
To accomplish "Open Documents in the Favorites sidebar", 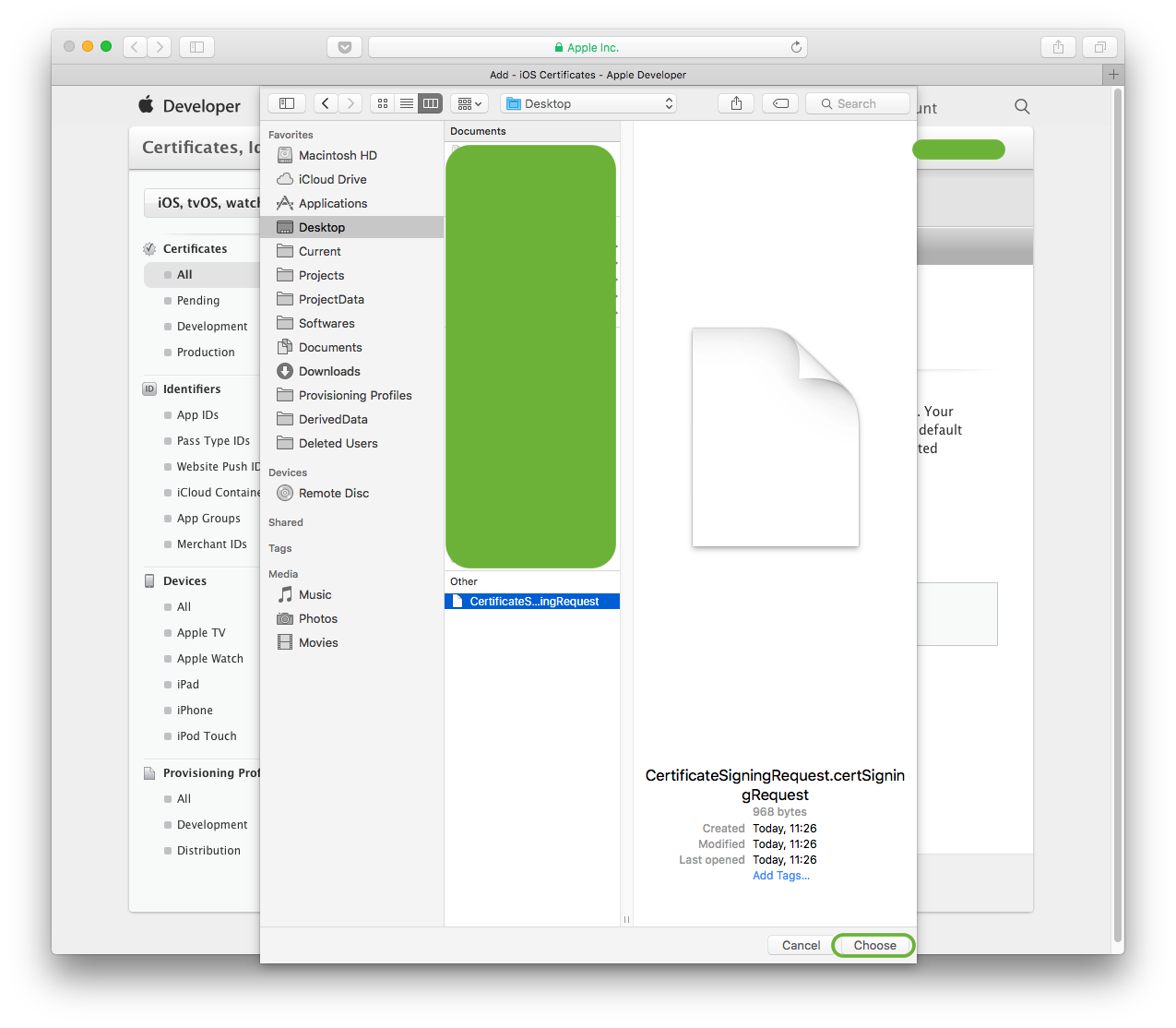I will tap(351, 347).
